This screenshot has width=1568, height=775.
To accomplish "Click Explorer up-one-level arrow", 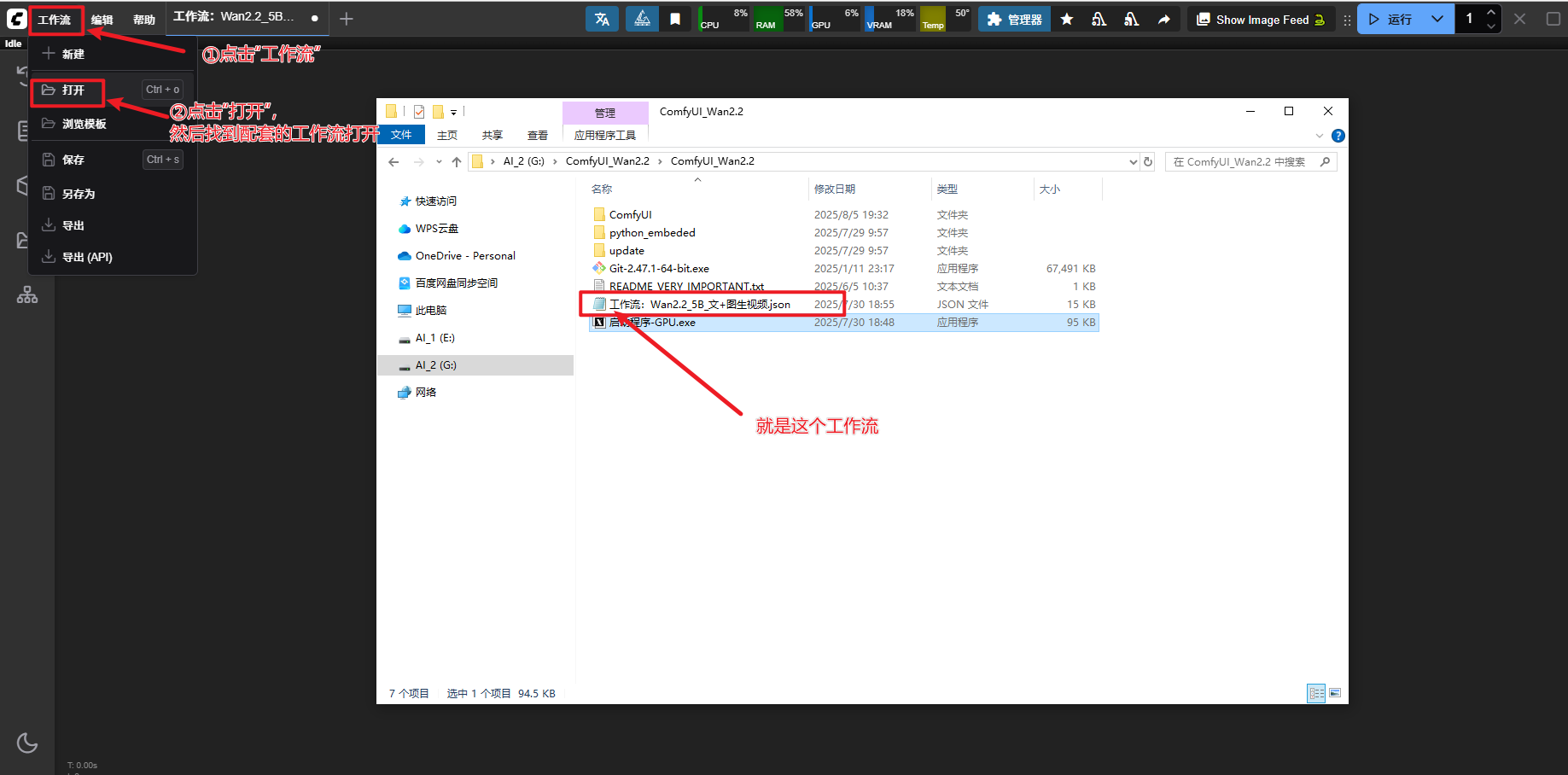I will [457, 161].
